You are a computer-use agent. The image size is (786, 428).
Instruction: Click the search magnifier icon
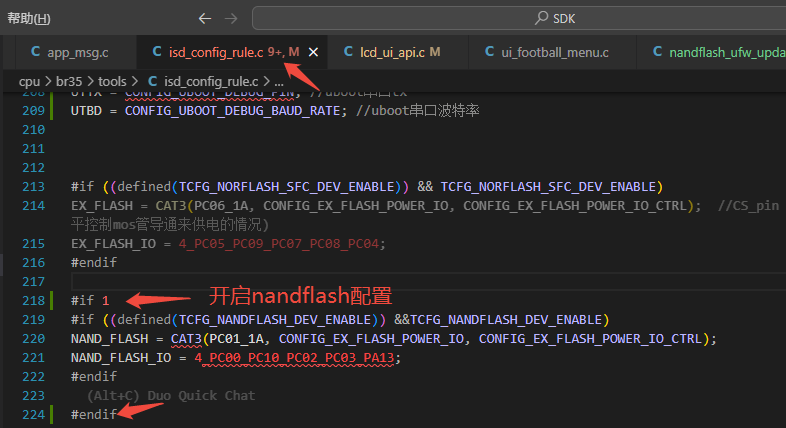tap(541, 18)
